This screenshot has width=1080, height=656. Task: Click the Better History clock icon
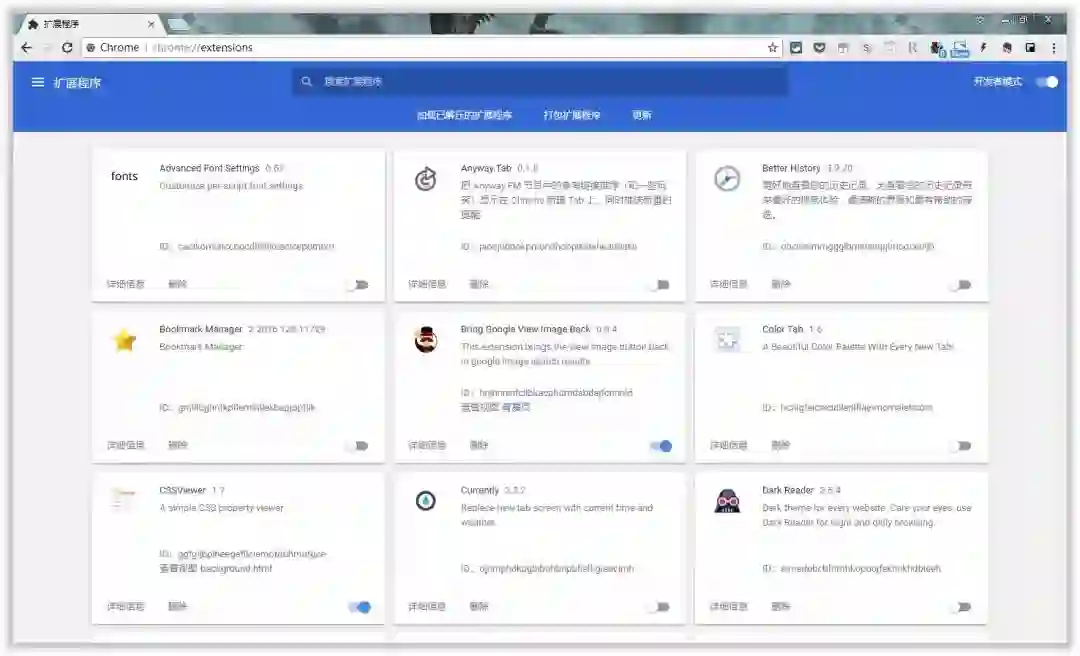pos(727,179)
